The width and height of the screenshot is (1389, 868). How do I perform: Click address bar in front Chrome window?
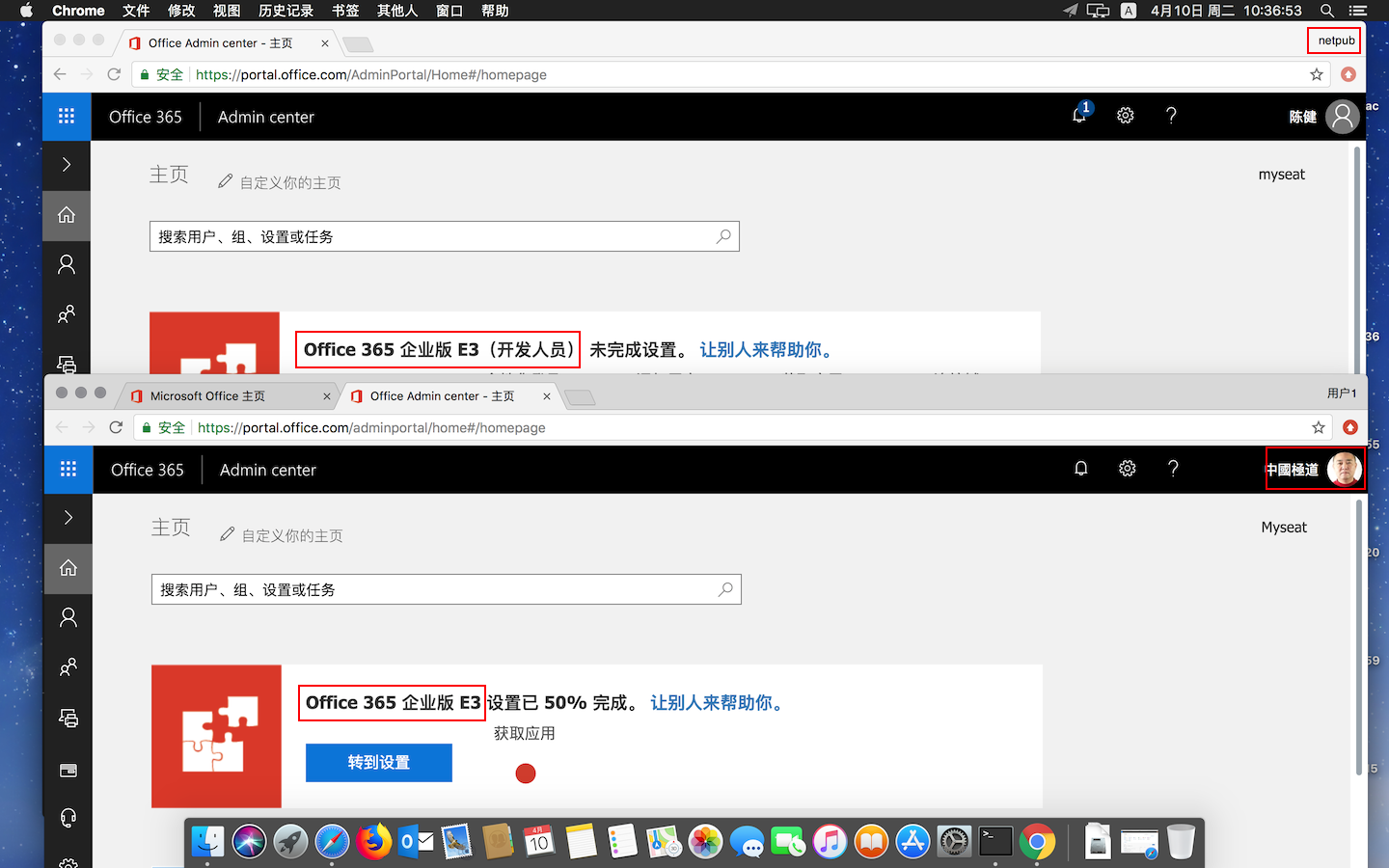(733, 427)
